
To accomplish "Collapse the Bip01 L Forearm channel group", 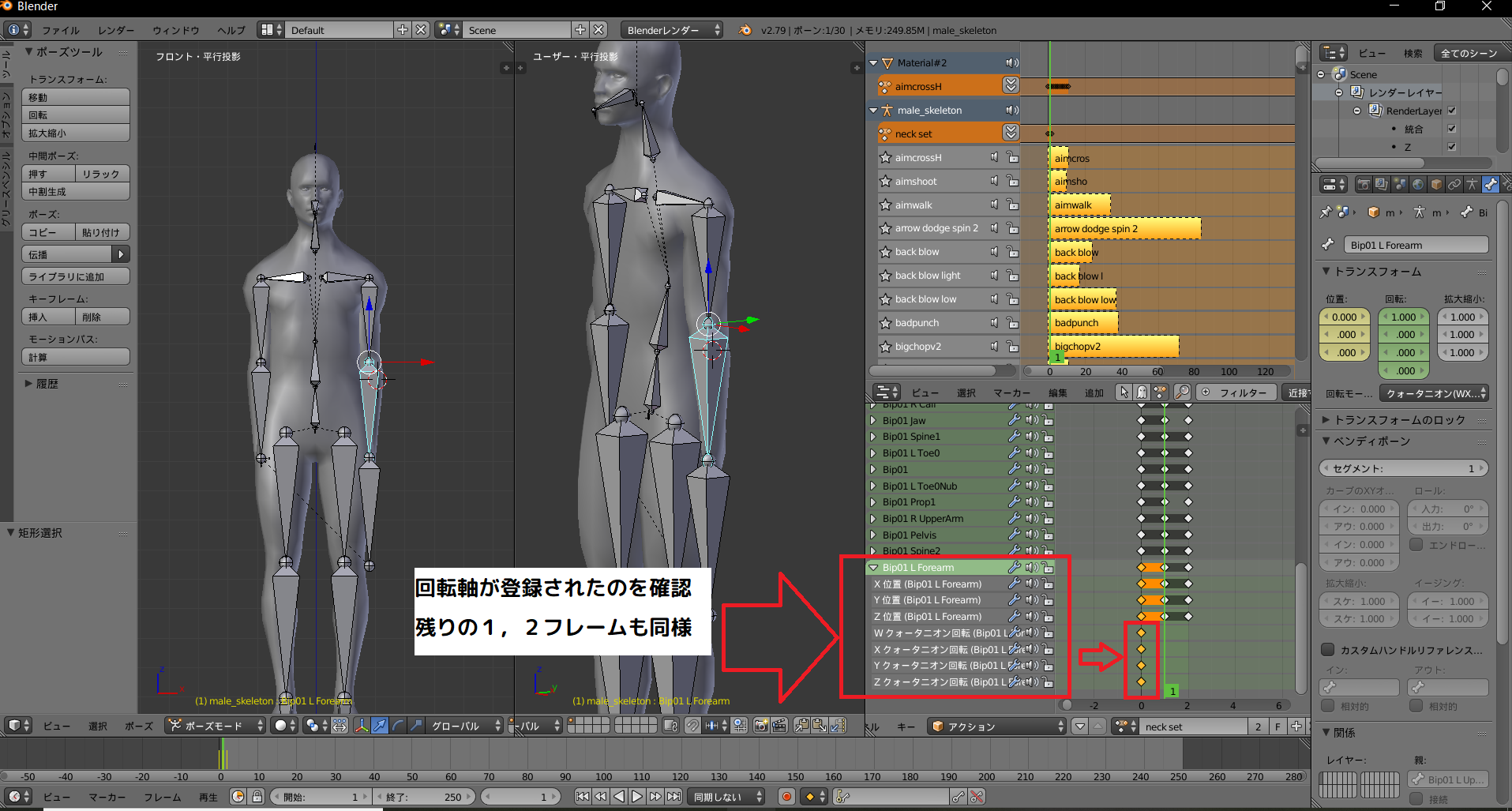I will pos(873,567).
